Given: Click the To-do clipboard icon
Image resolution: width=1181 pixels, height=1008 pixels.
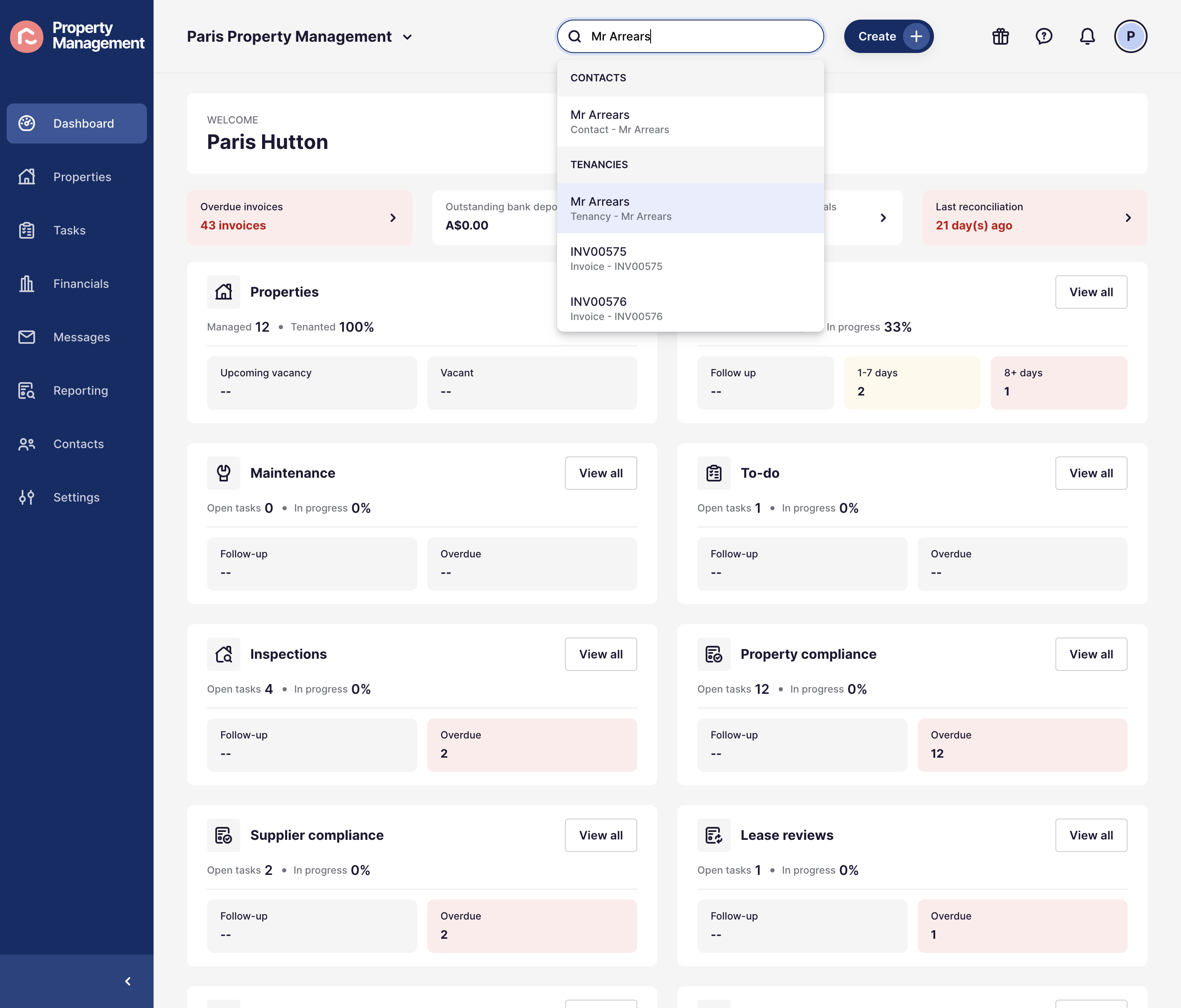Looking at the screenshot, I should (714, 473).
